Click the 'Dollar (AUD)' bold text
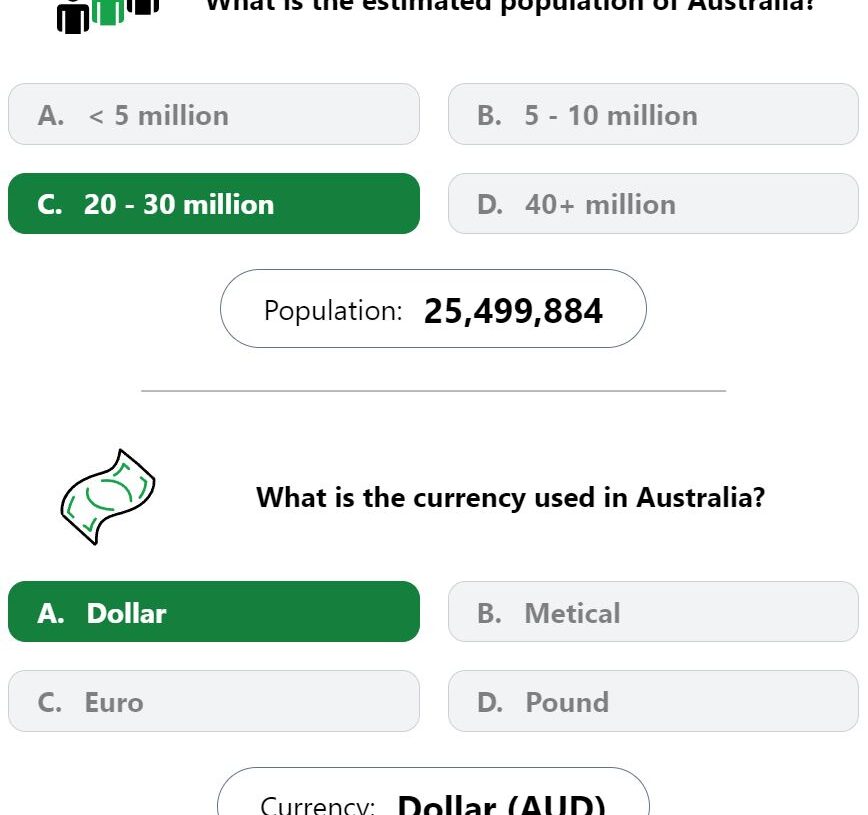The height and width of the screenshot is (815, 868). [502, 804]
